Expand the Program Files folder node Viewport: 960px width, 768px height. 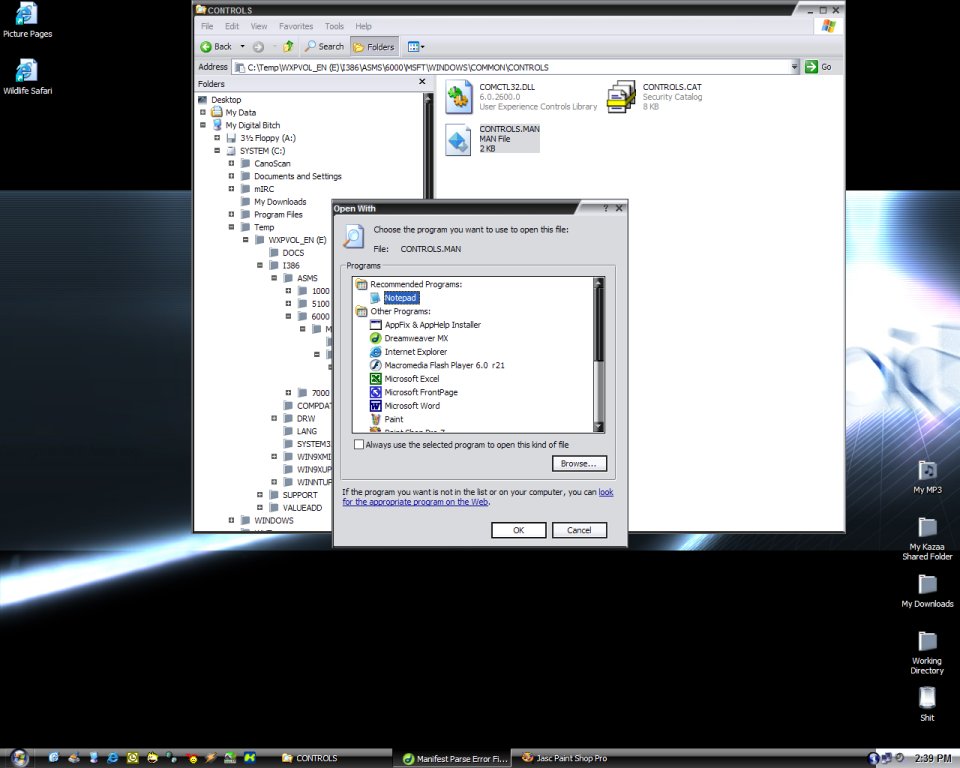pyautogui.click(x=231, y=214)
